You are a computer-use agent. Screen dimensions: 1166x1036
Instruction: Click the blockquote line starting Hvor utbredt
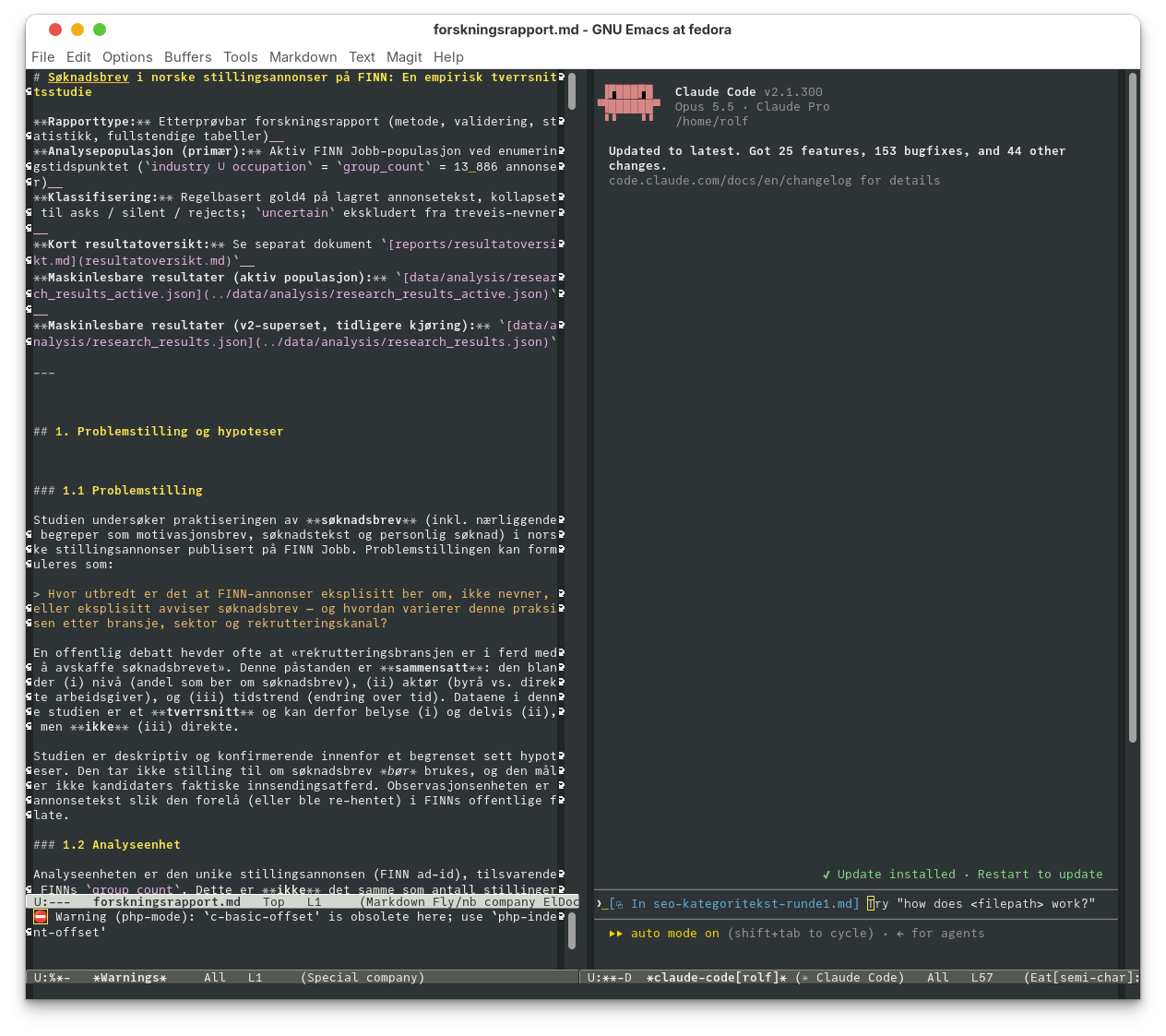291,594
